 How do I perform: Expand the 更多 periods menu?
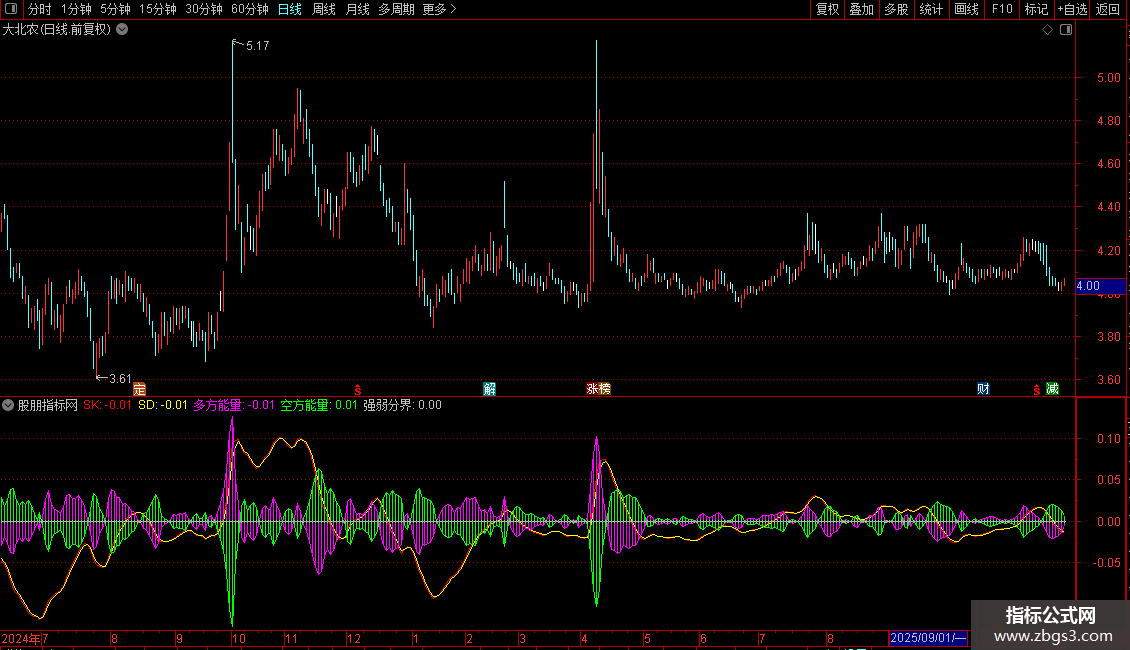(x=439, y=9)
